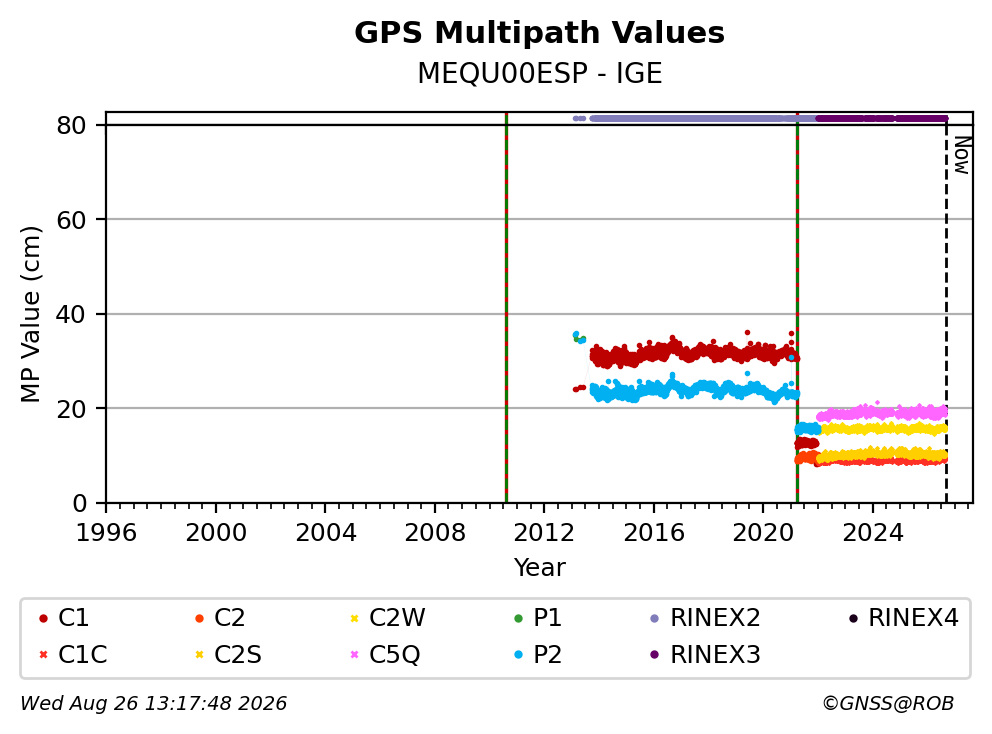This screenshot has width=992, height=734.
Task: Click the P1 legend entry
Action: click(538, 618)
